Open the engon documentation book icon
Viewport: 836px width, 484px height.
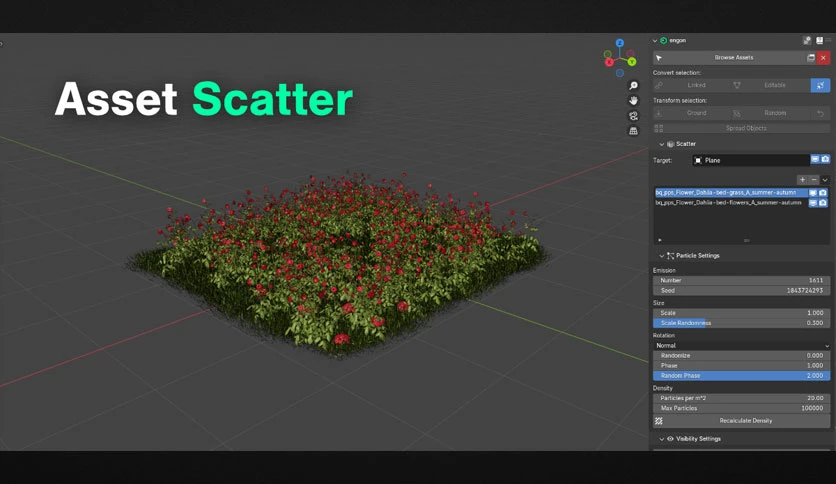pyautogui.click(x=819, y=41)
